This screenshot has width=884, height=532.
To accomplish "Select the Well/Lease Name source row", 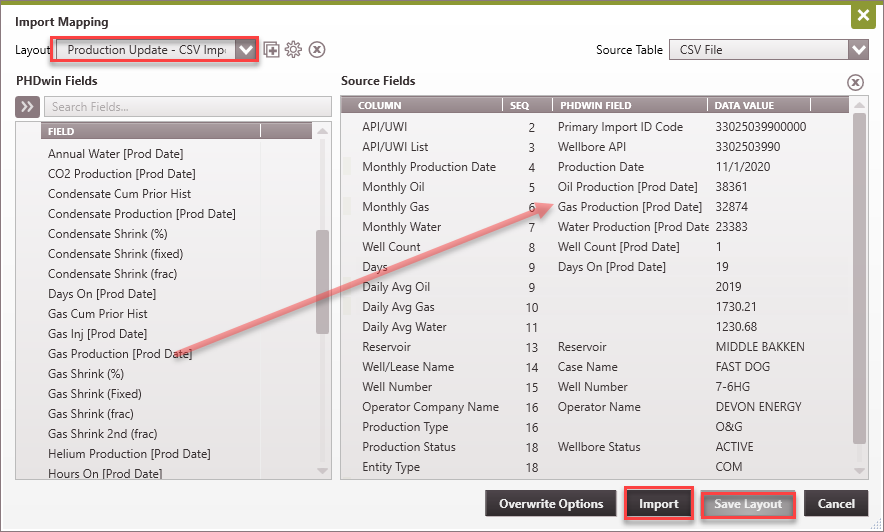I will pos(596,367).
